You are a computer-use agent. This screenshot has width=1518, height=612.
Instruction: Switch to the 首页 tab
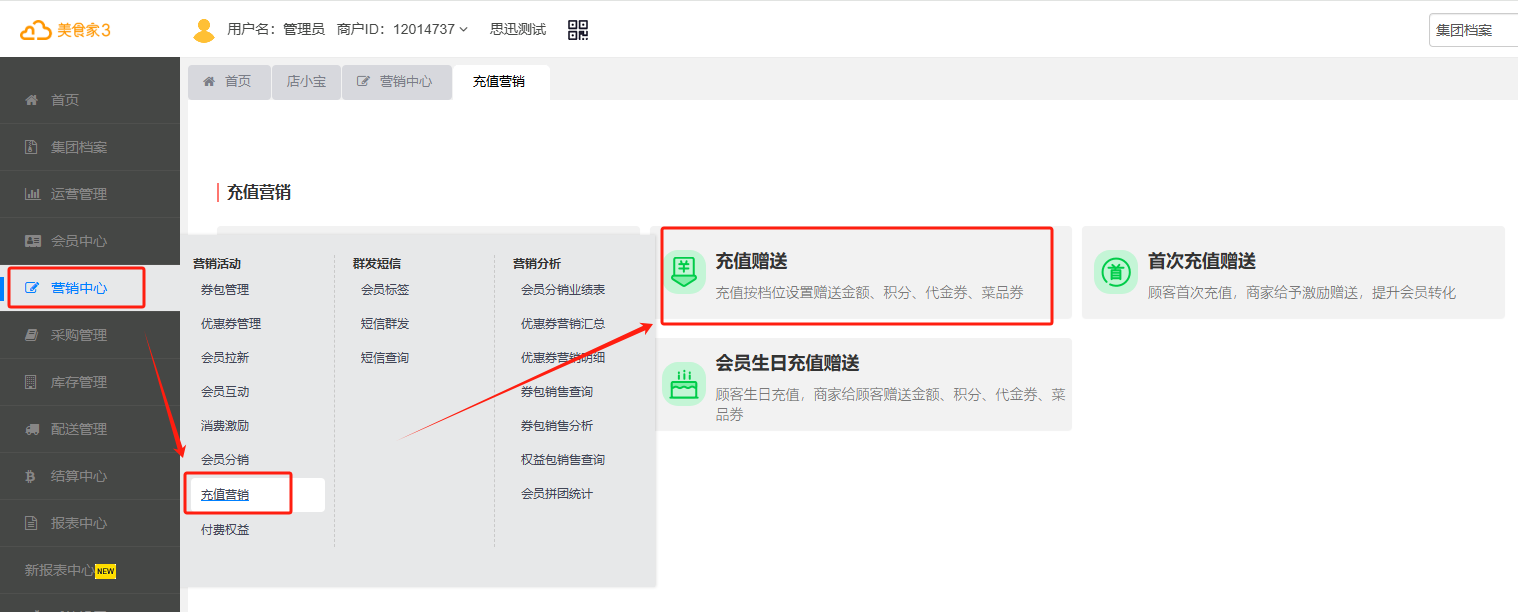[x=229, y=81]
